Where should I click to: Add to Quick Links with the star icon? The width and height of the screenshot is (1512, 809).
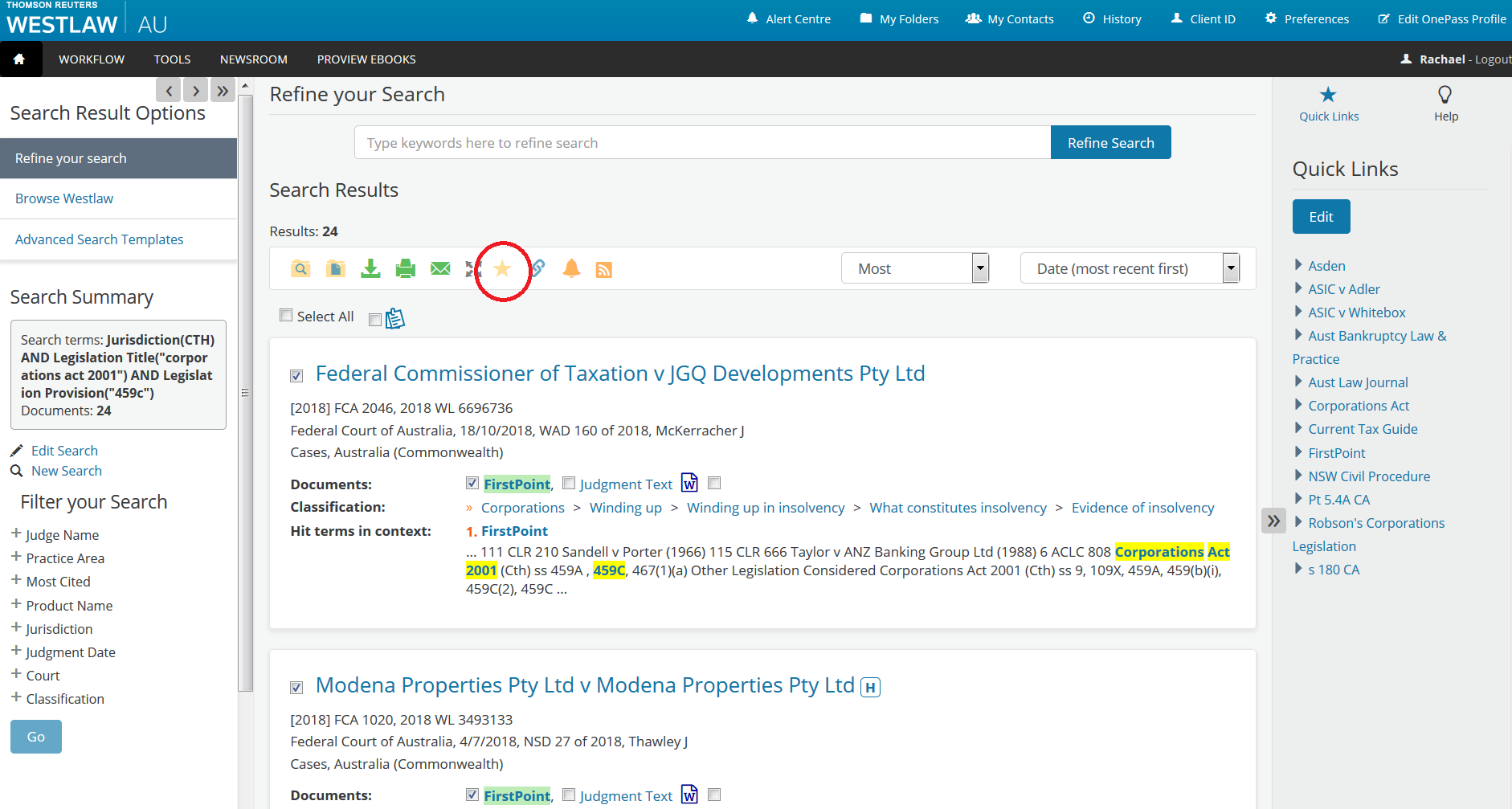pyautogui.click(x=502, y=269)
